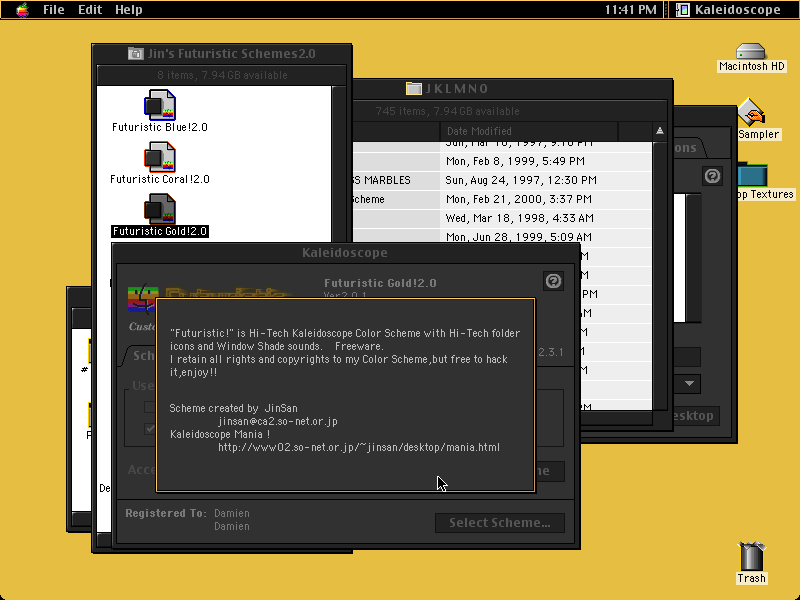Open the Apple menu
The height and width of the screenshot is (600, 800).
(x=22, y=10)
